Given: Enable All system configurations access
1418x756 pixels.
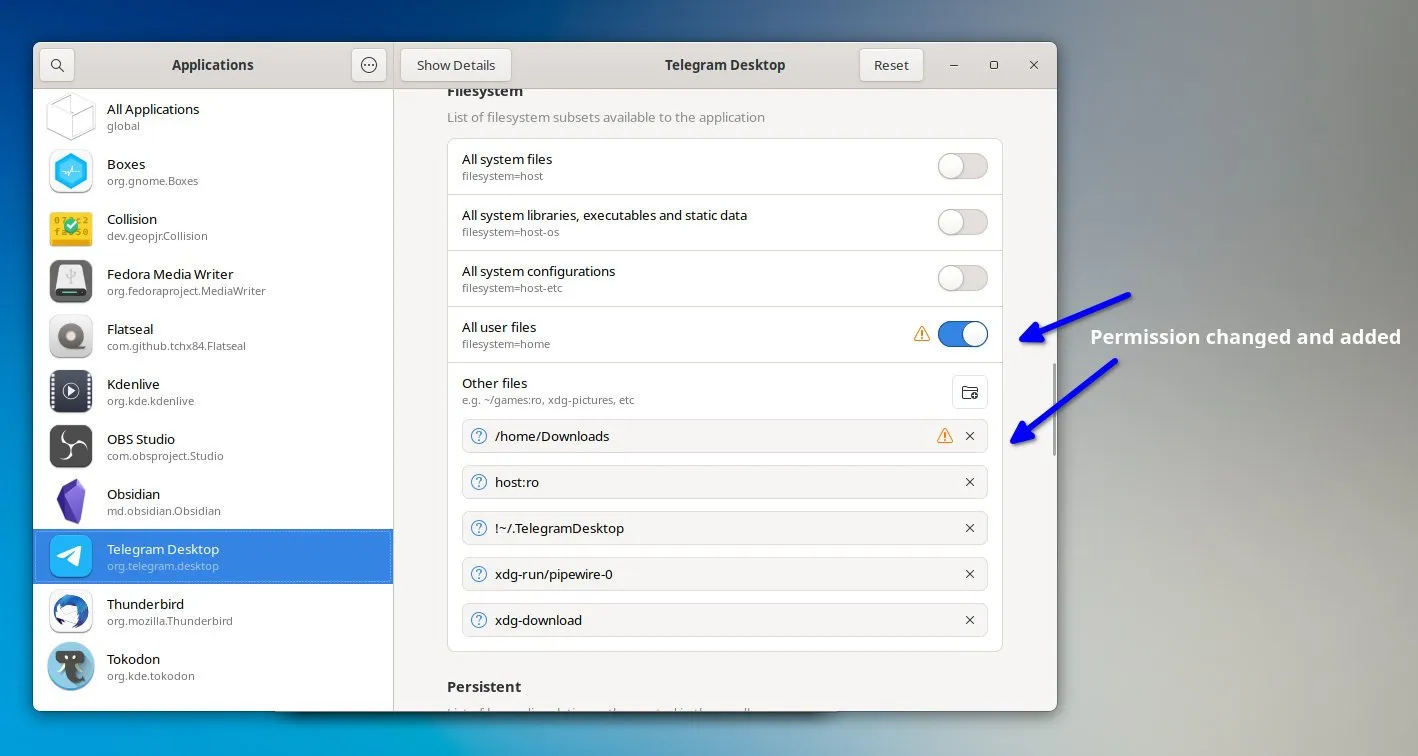Looking at the screenshot, I should point(962,278).
